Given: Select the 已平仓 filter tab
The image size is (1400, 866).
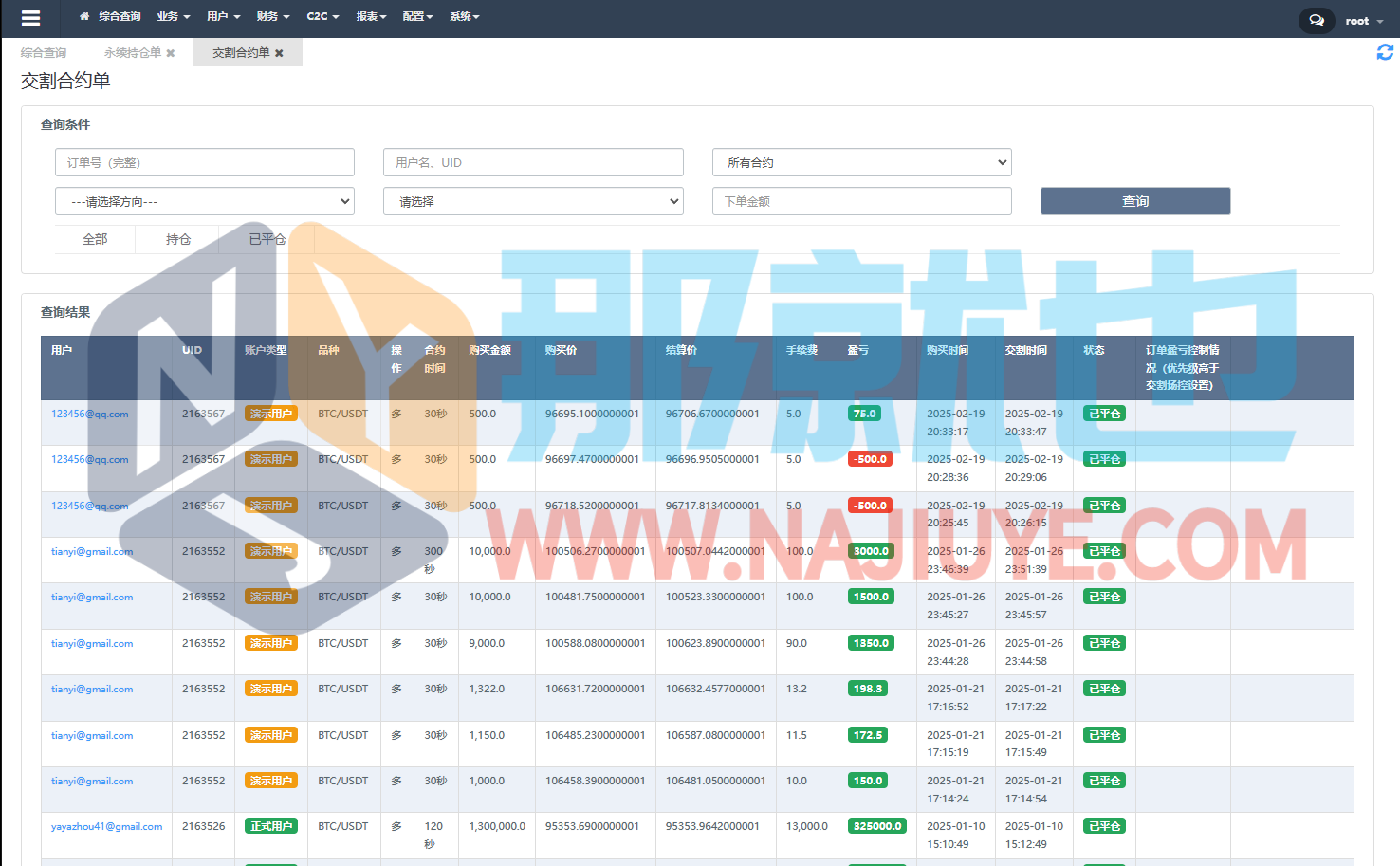Looking at the screenshot, I should (x=267, y=240).
